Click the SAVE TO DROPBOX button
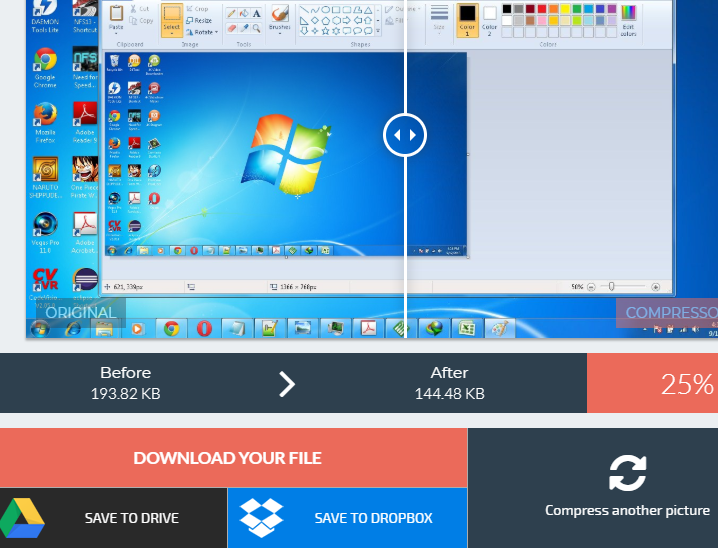The image size is (718, 548). 347,518
